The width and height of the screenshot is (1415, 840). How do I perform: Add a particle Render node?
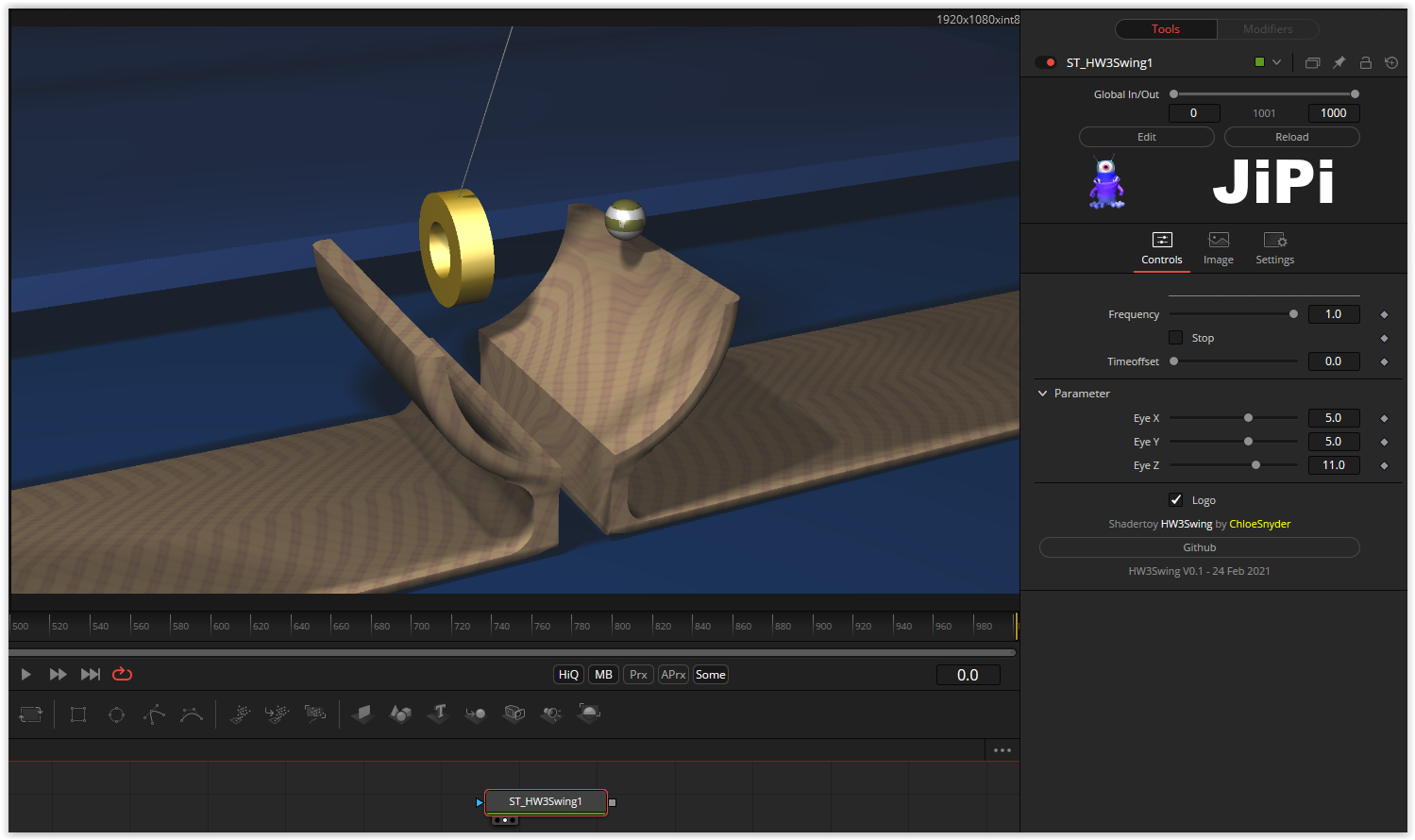(x=315, y=714)
